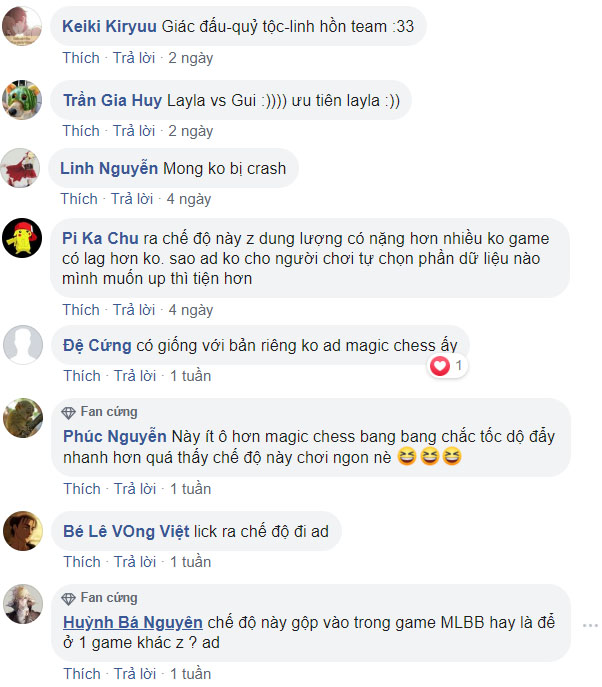View heart reaction on Đệ Cứng's comment
Screen dimensions: 602x687
pyautogui.click(x=447, y=365)
